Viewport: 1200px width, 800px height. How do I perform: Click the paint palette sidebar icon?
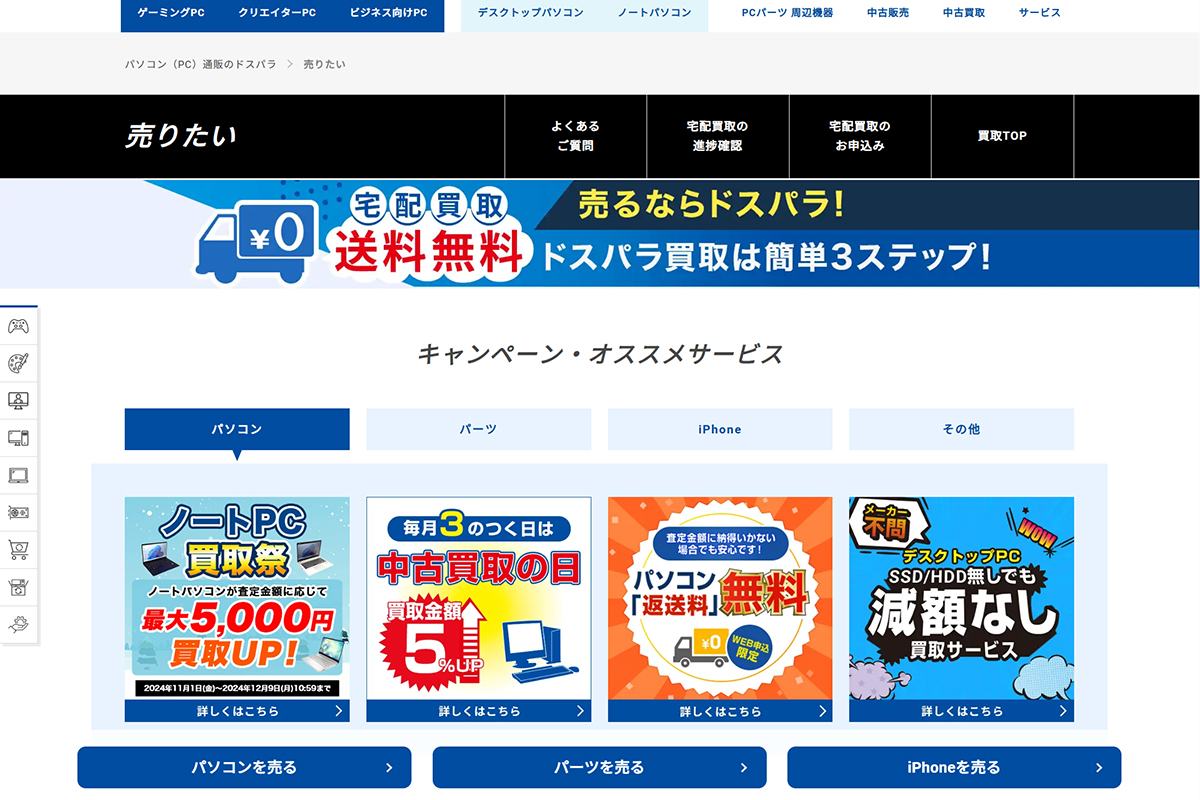18,363
